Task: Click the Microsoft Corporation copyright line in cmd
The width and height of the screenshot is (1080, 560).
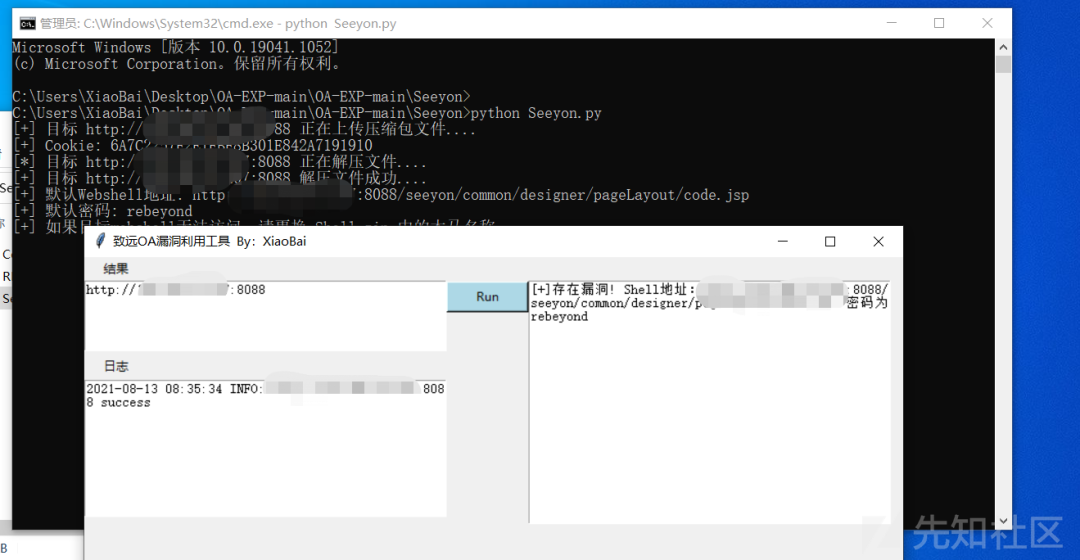Action: click(177, 63)
